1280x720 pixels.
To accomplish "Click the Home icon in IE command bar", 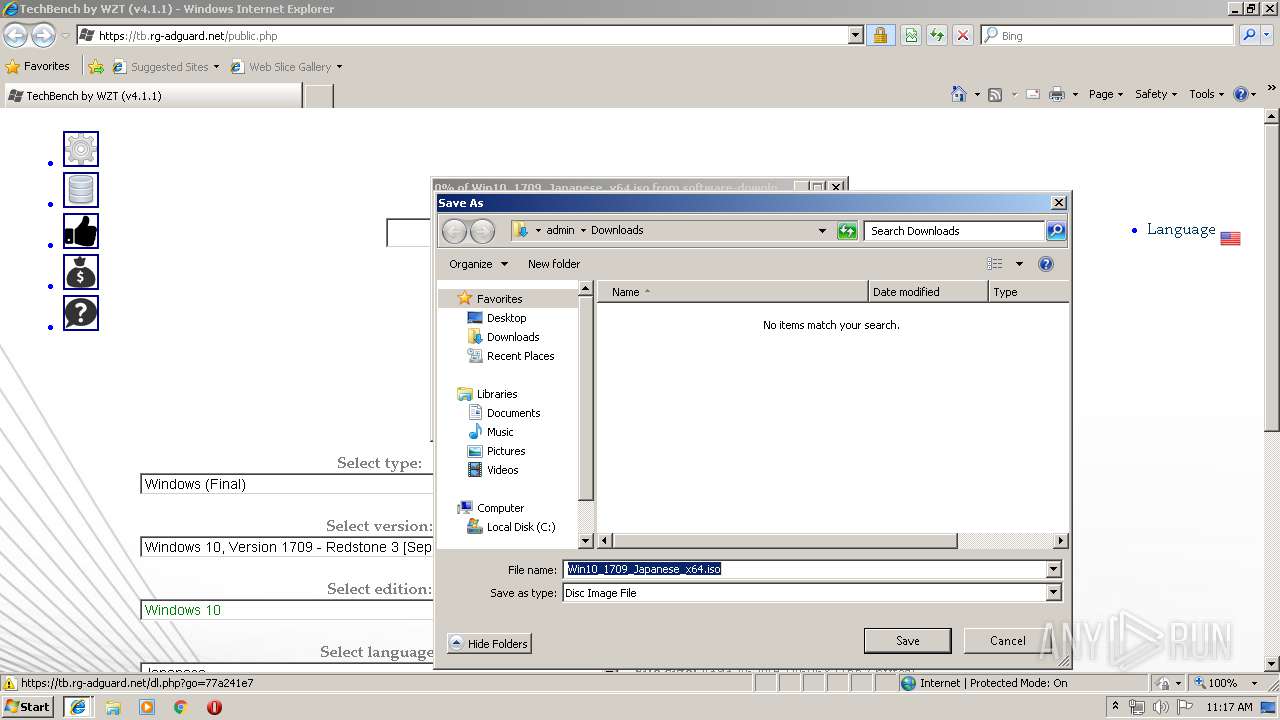I will (959, 94).
